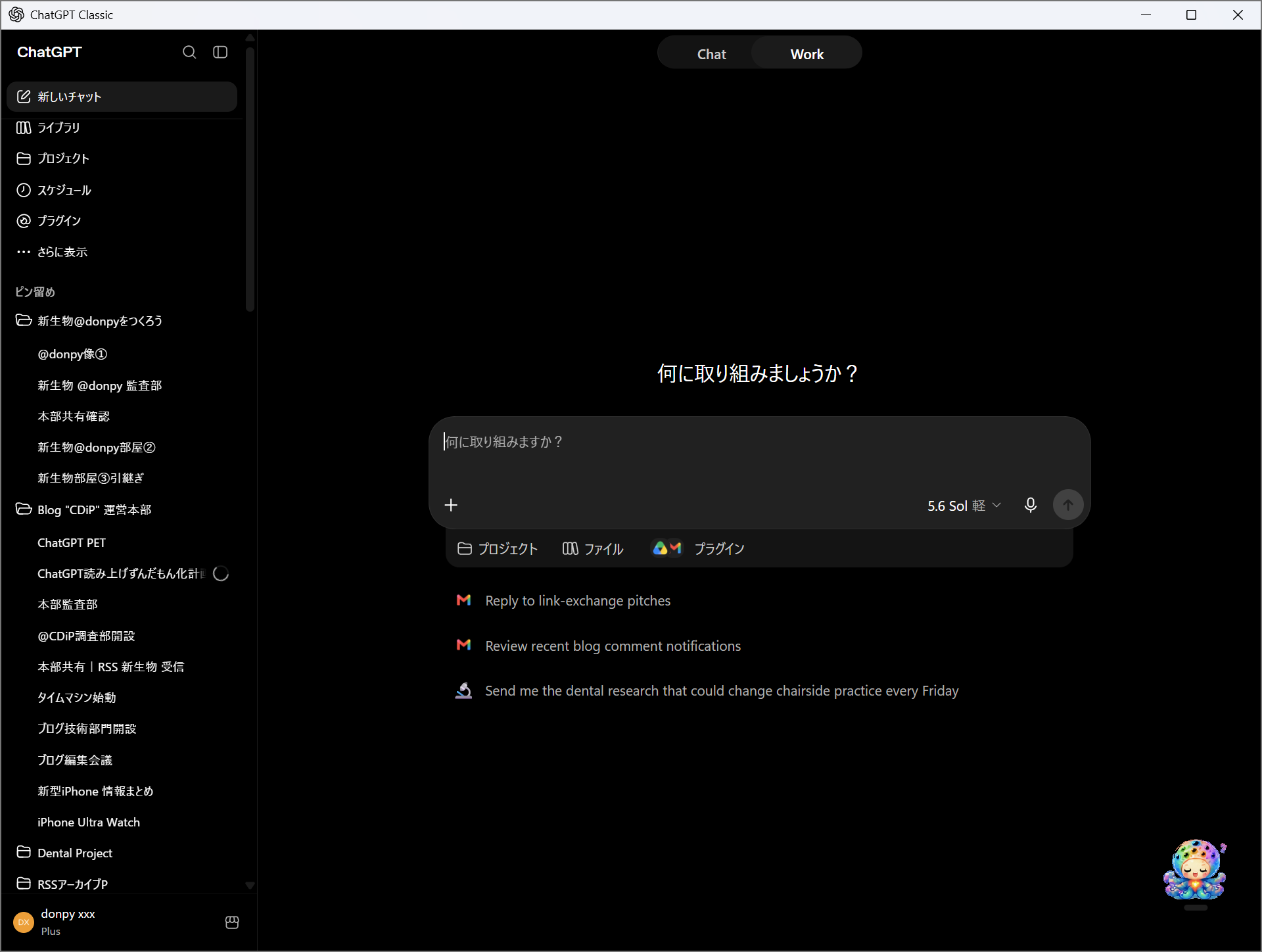Select the Reply to link-exchange pitches suggestion
The image size is (1262, 952).
coord(563,600)
